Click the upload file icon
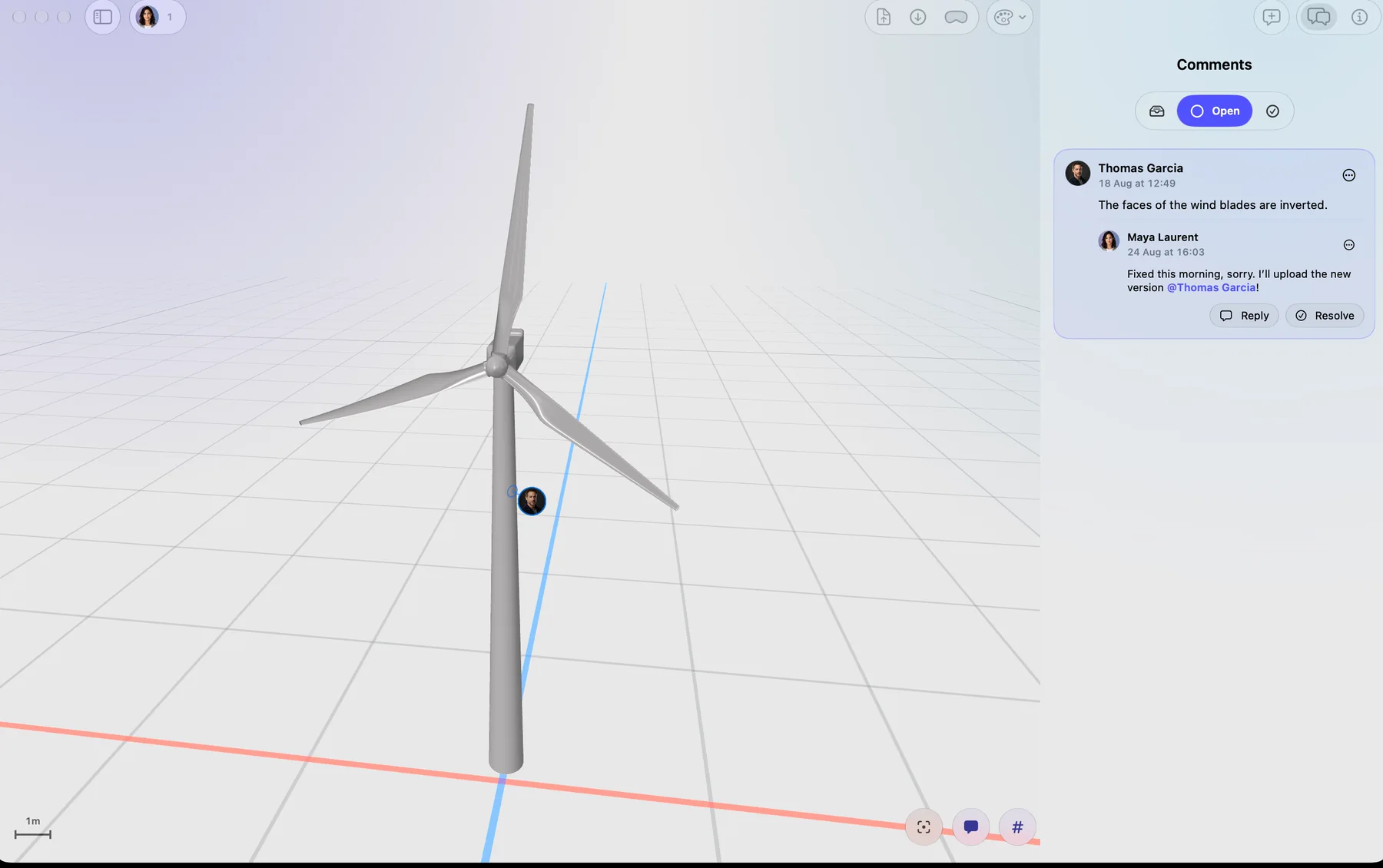The image size is (1383, 868). (884, 17)
